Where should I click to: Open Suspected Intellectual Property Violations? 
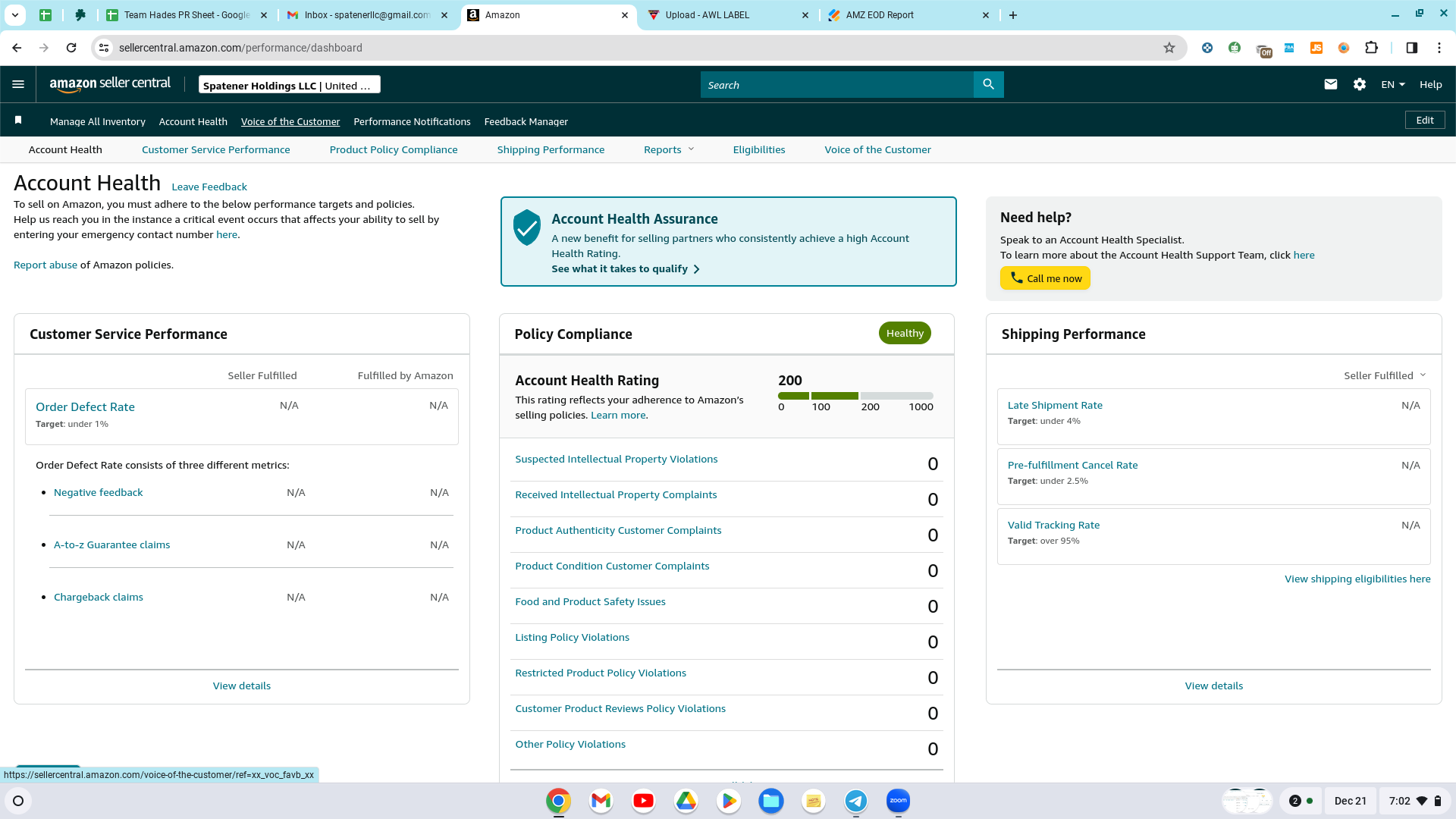tap(617, 460)
